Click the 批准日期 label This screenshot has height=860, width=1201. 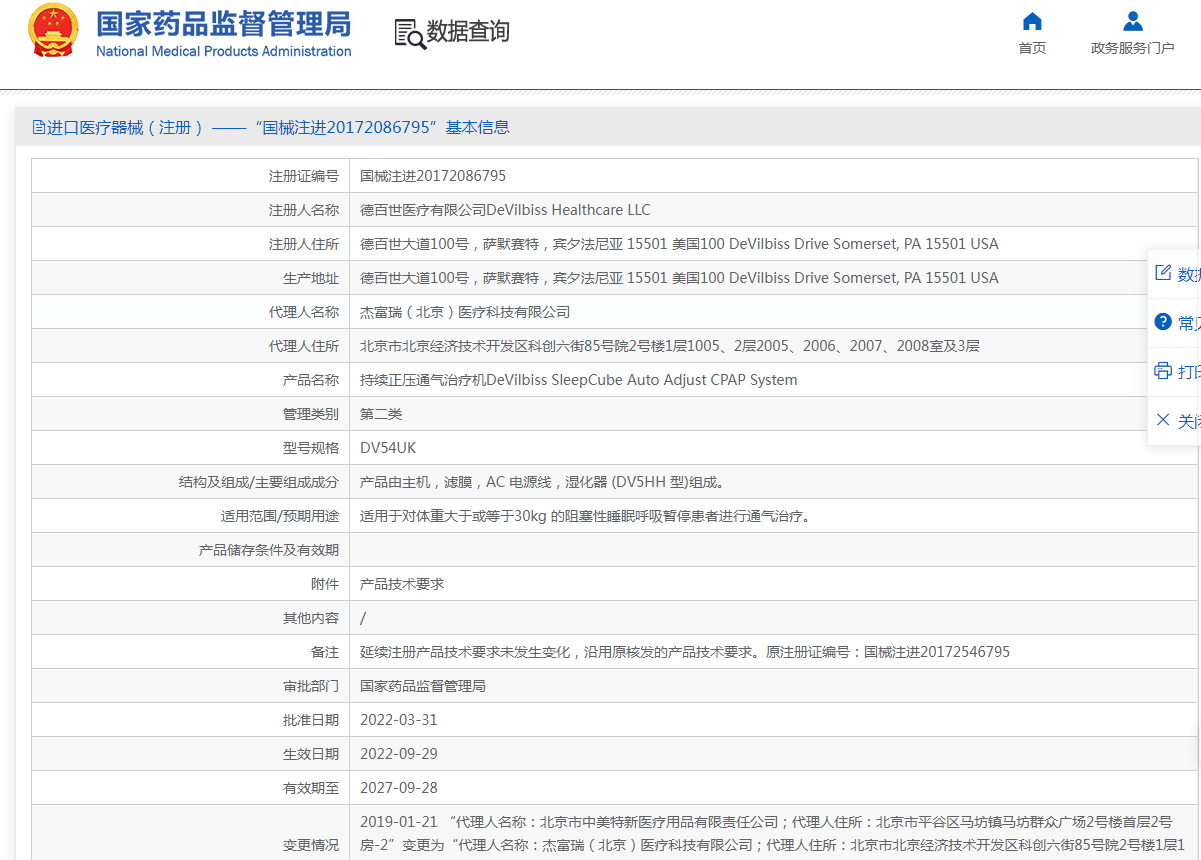(311, 720)
